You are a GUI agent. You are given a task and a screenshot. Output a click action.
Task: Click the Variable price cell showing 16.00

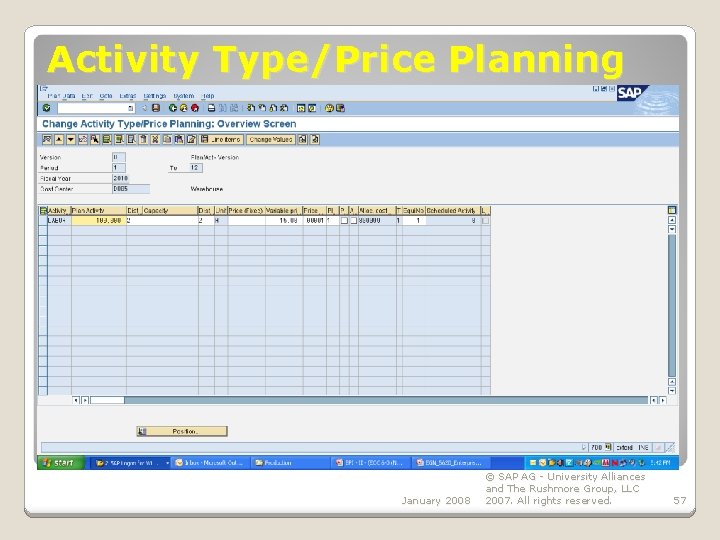[x=284, y=221]
